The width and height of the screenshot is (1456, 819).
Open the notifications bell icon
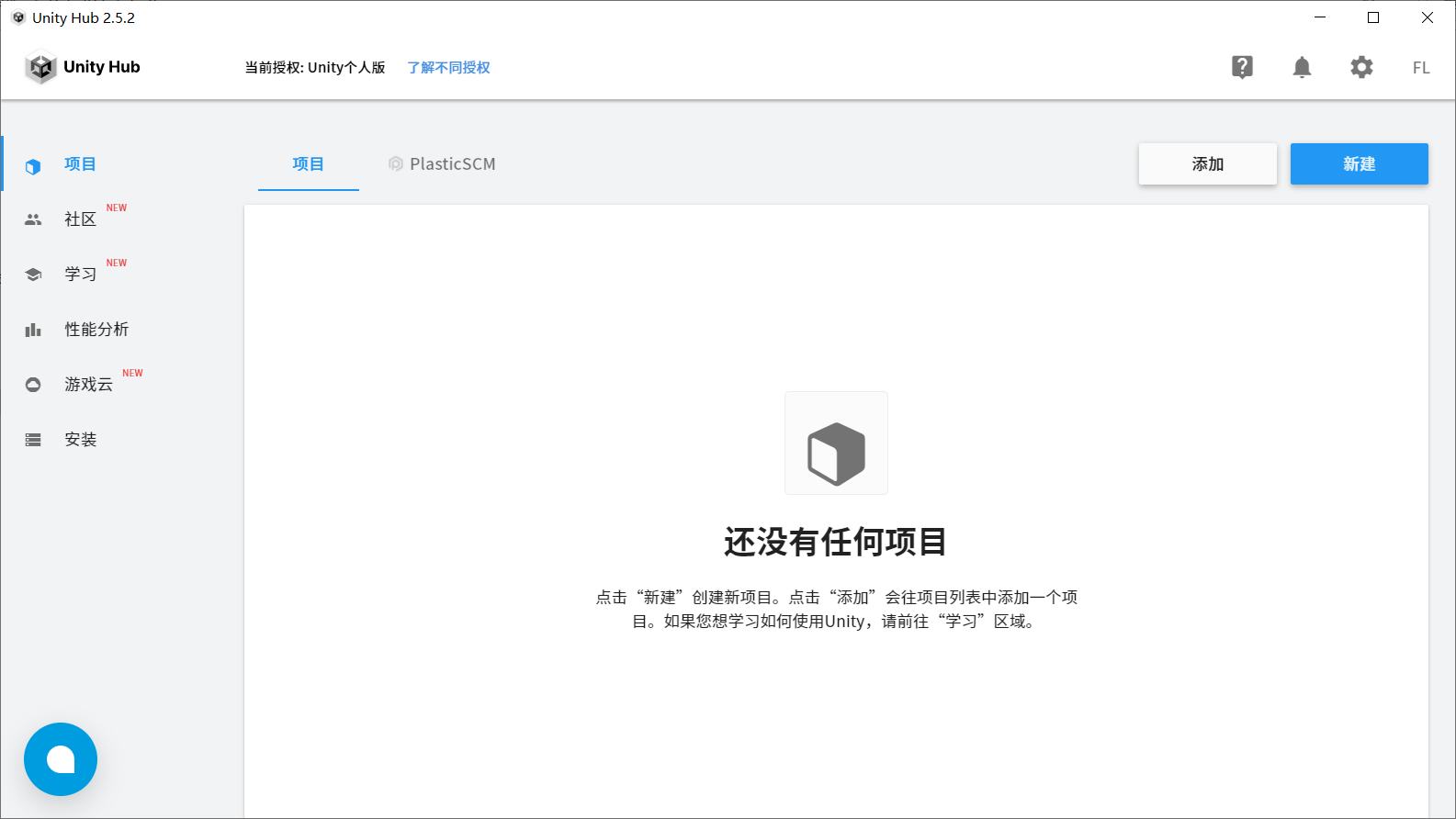point(1302,67)
